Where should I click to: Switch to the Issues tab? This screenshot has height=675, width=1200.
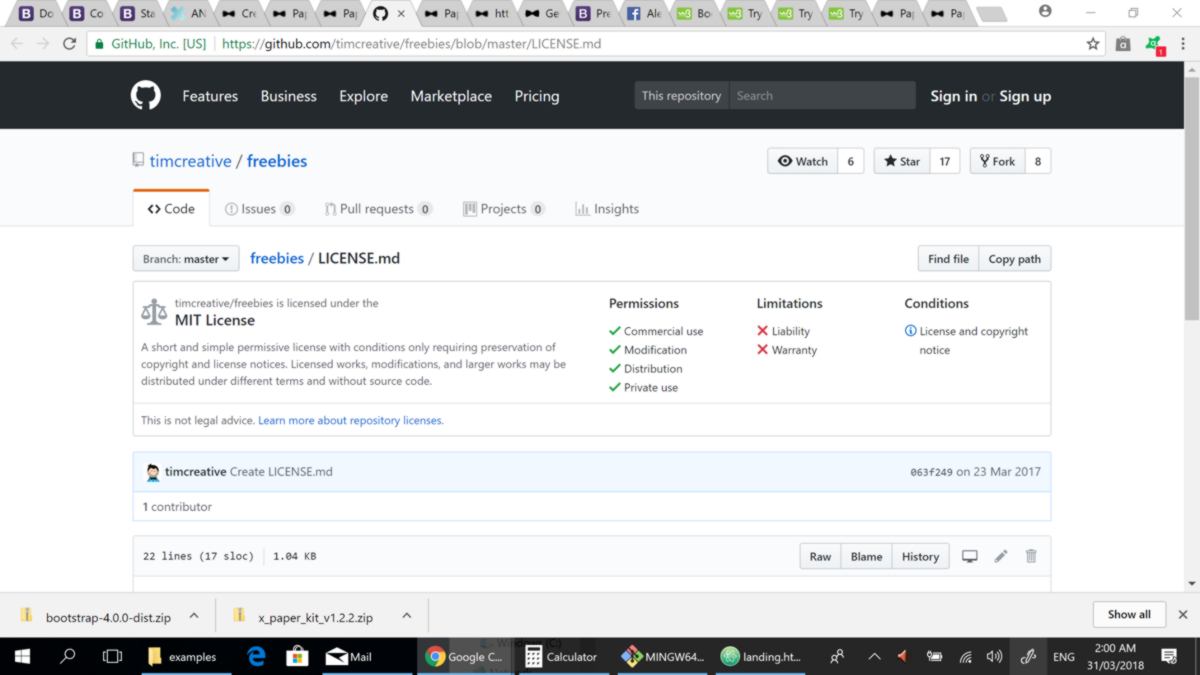click(260, 209)
